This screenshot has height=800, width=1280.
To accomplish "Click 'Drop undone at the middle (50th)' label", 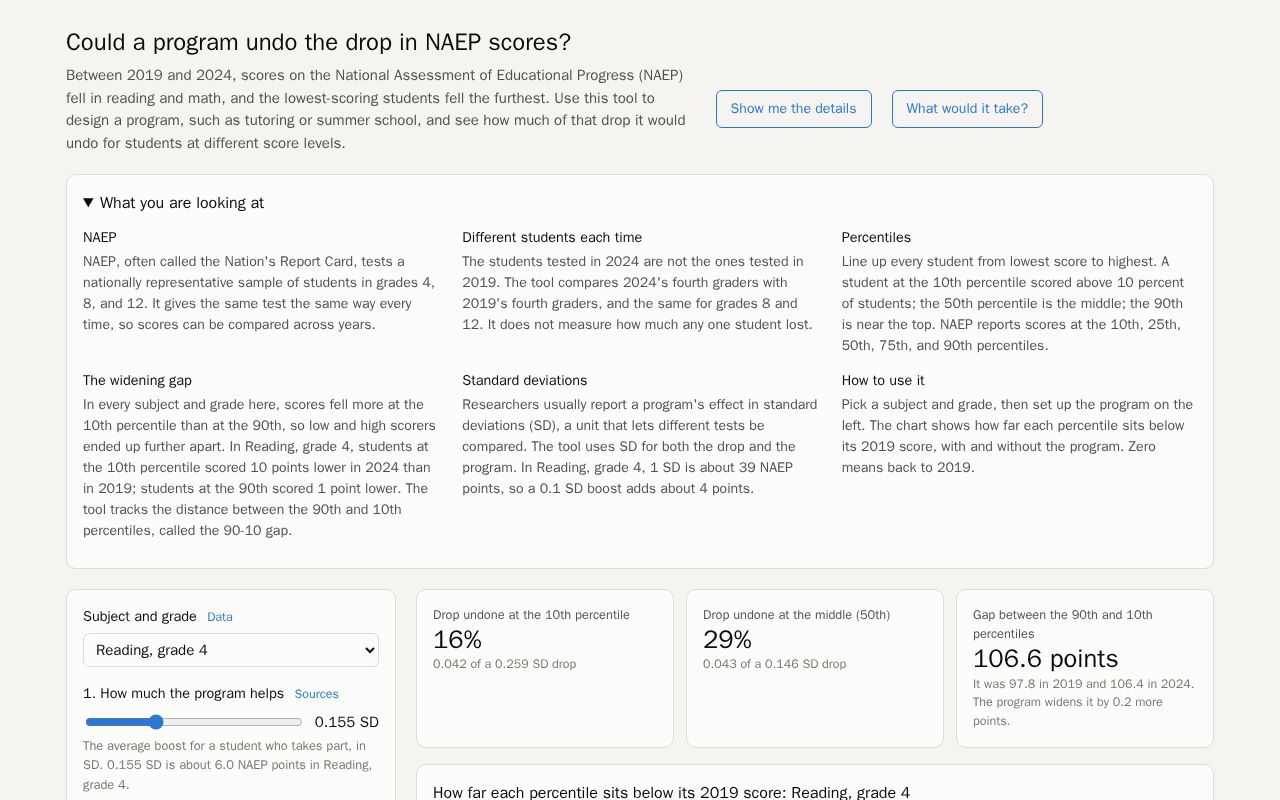I will 796,615.
